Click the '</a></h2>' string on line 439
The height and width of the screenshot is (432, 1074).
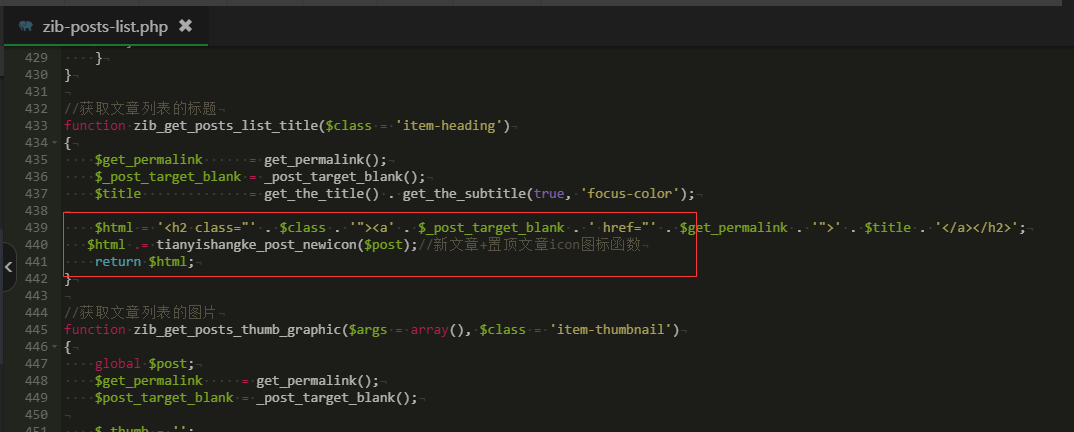(976, 227)
